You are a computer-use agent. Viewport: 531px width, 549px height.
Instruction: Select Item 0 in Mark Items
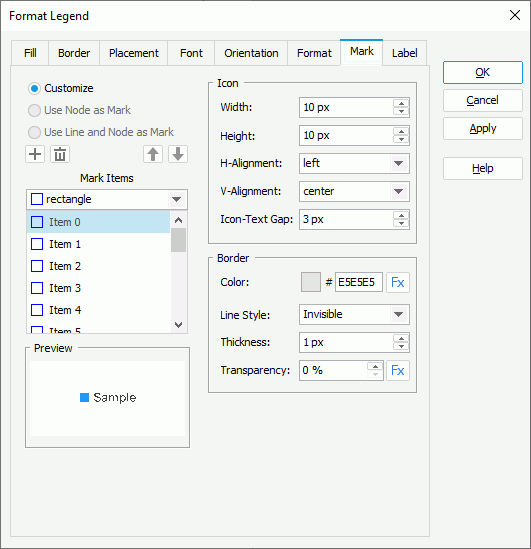98,222
